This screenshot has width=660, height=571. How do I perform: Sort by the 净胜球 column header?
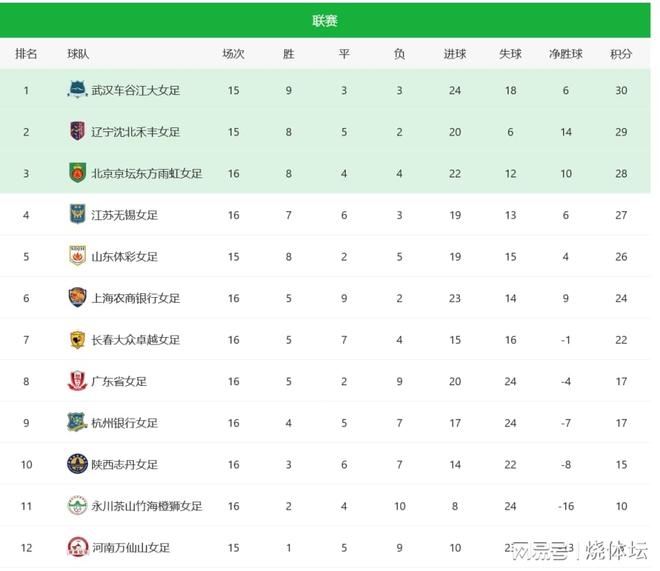coord(566,54)
